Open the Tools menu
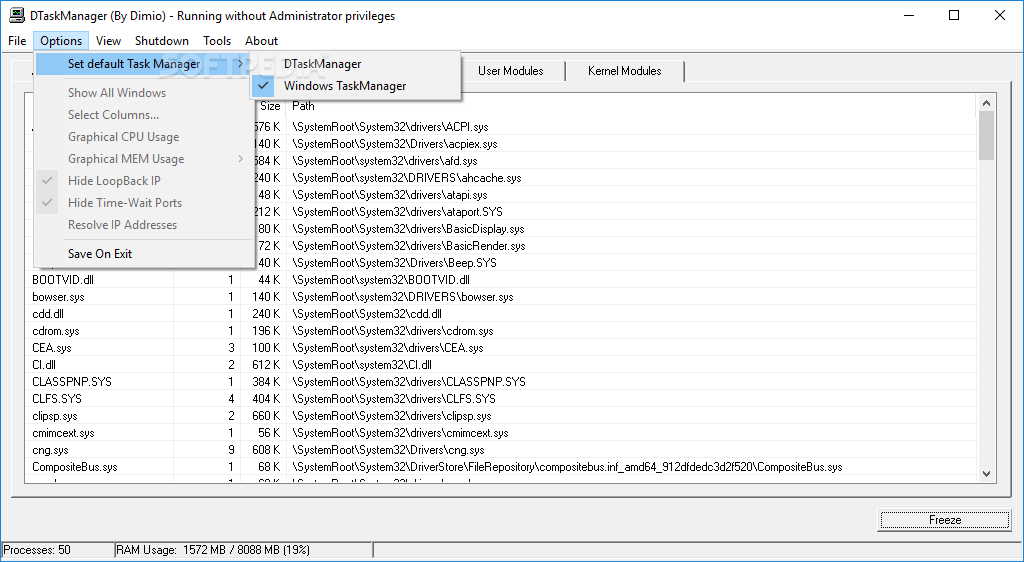 217,40
